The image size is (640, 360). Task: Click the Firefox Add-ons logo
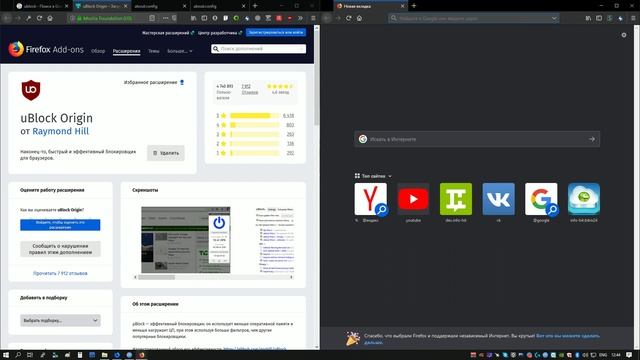(x=46, y=49)
